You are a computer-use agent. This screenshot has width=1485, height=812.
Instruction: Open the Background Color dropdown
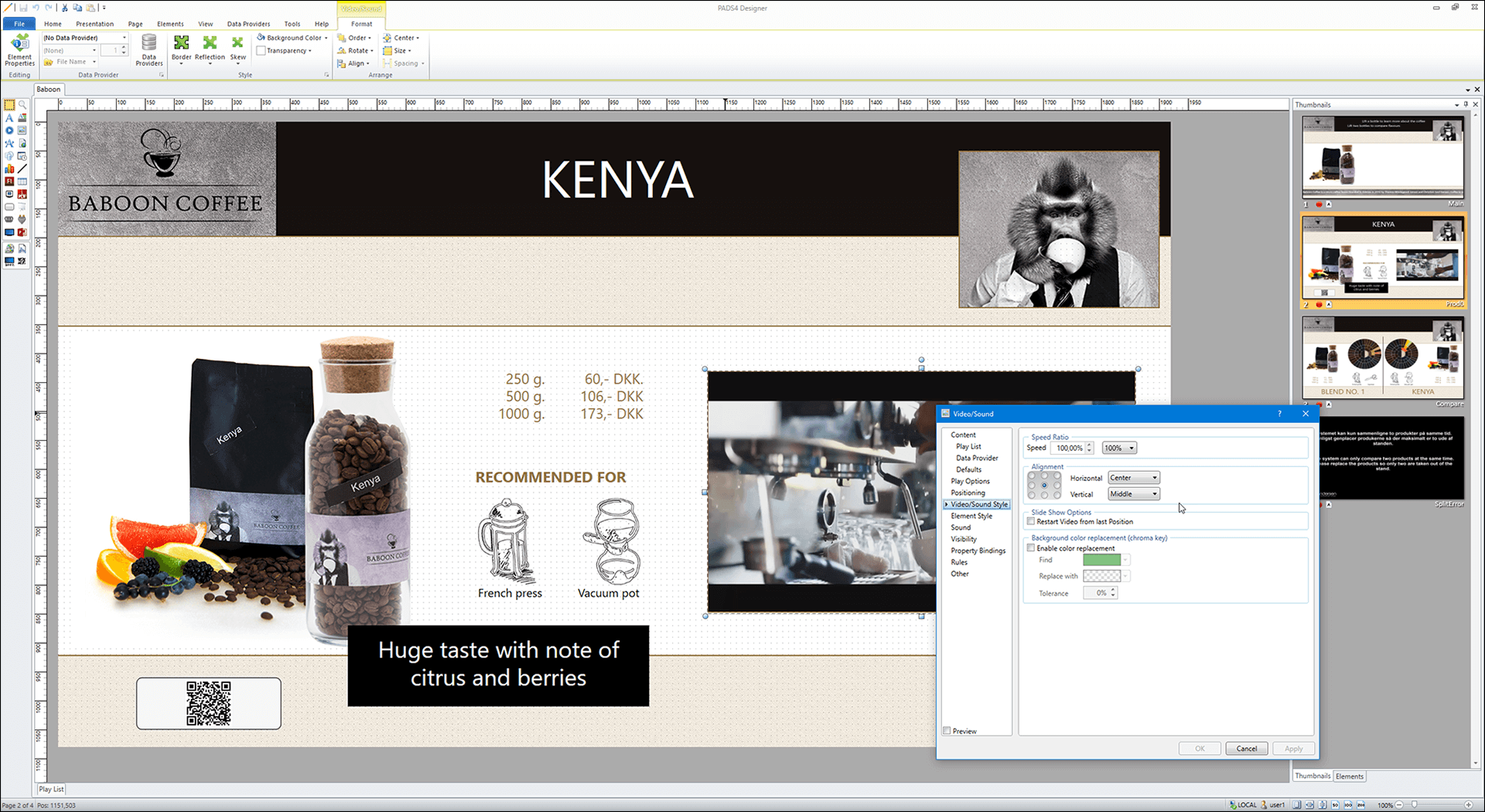pos(292,38)
